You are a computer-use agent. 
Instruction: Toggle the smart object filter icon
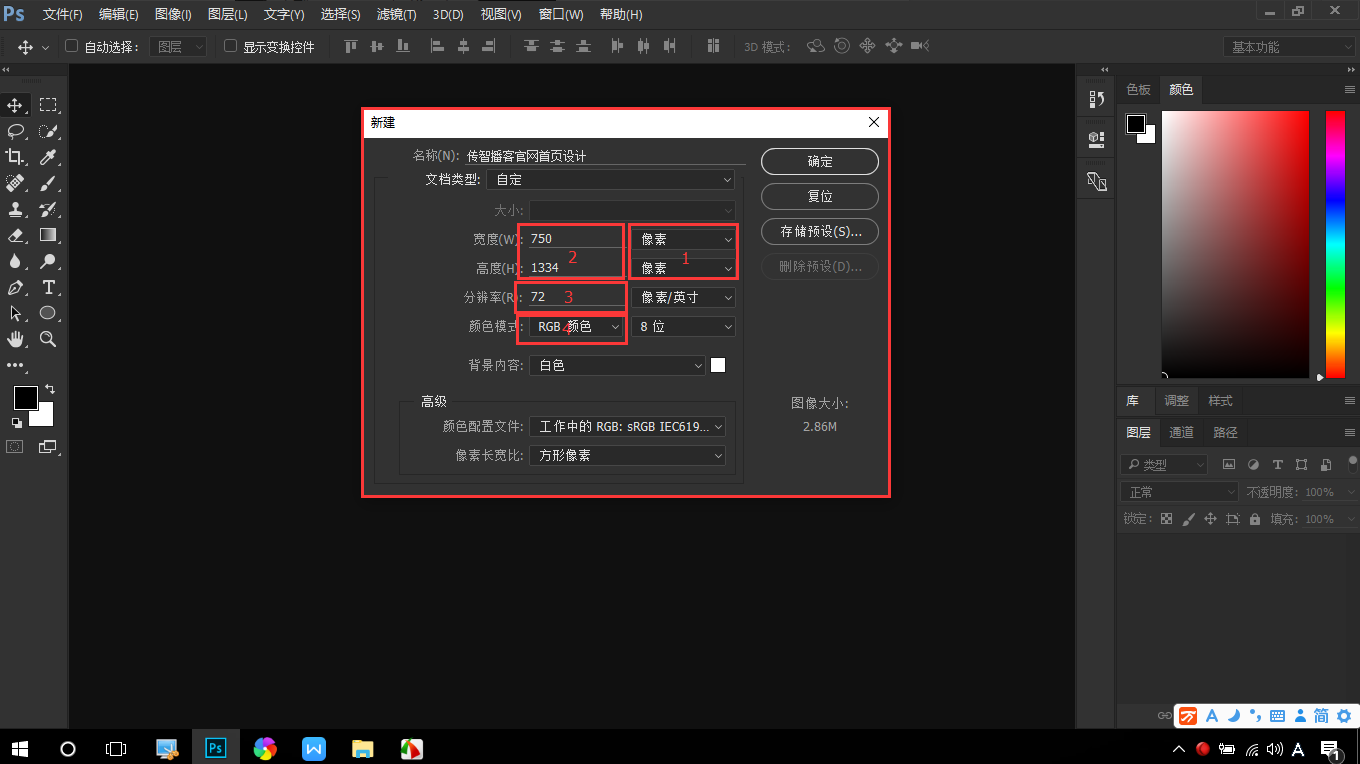pos(1325,465)
